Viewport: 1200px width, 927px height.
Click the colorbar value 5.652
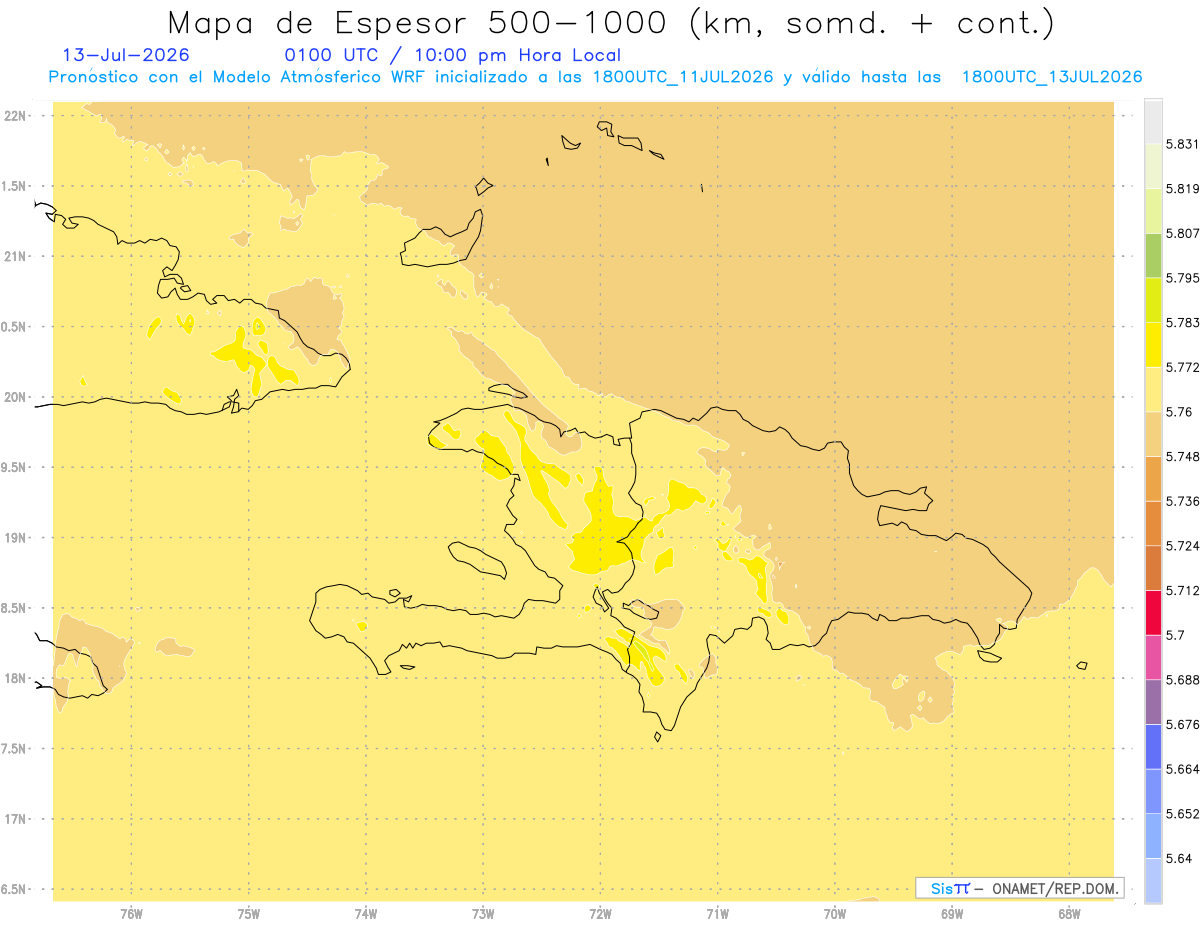(x=1183, y=814)
